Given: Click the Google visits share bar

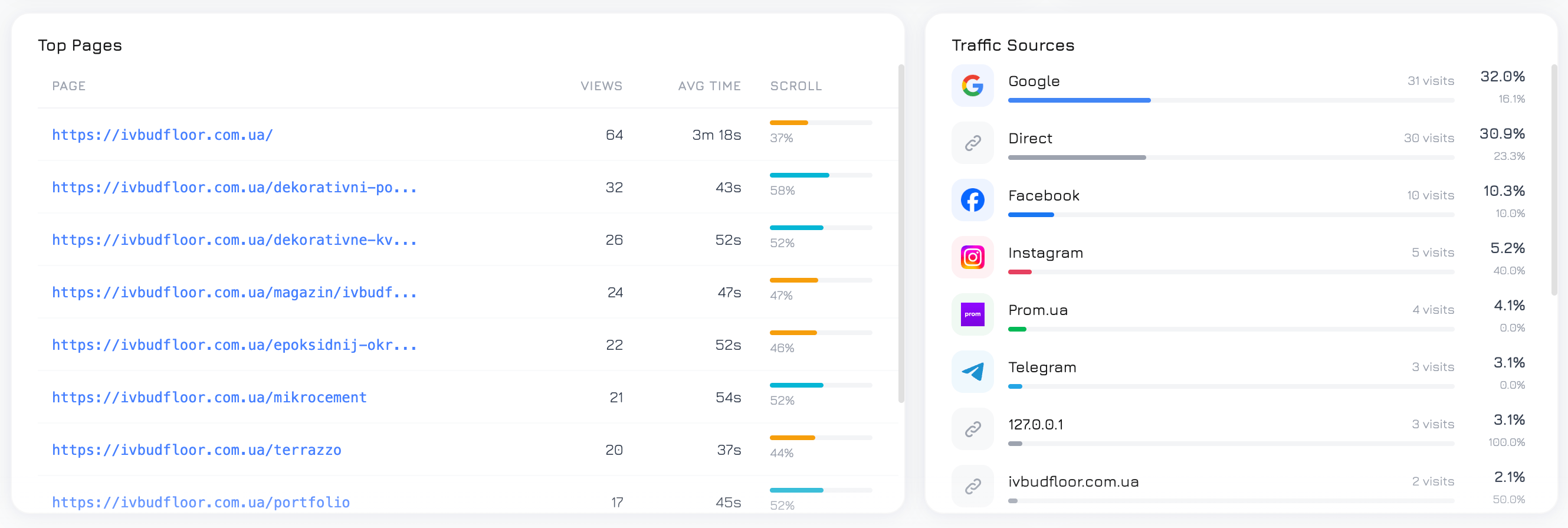Looking at the screenshot, I should click(1231, 100).
